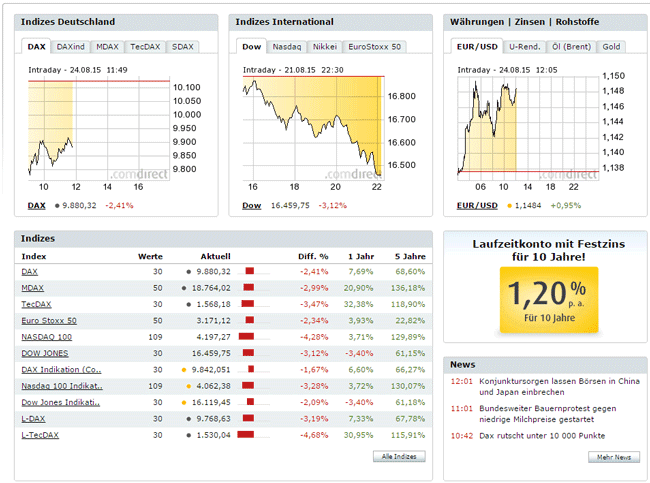Open news Dax rutscht unter 10 000 Punkte
Screen dimensions: 650x483
tap(542, 436)
